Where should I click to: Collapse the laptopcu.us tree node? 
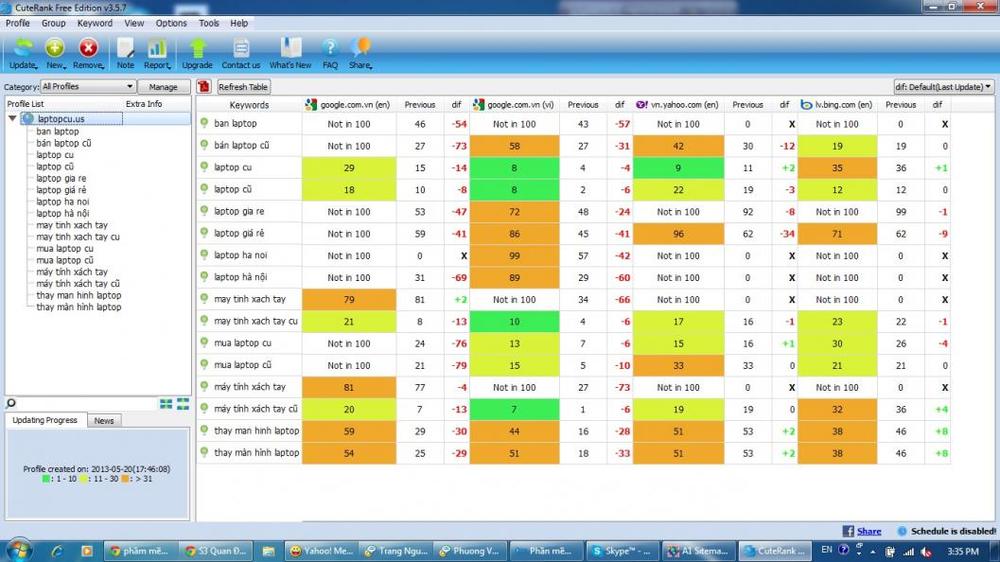pos(12,118)
